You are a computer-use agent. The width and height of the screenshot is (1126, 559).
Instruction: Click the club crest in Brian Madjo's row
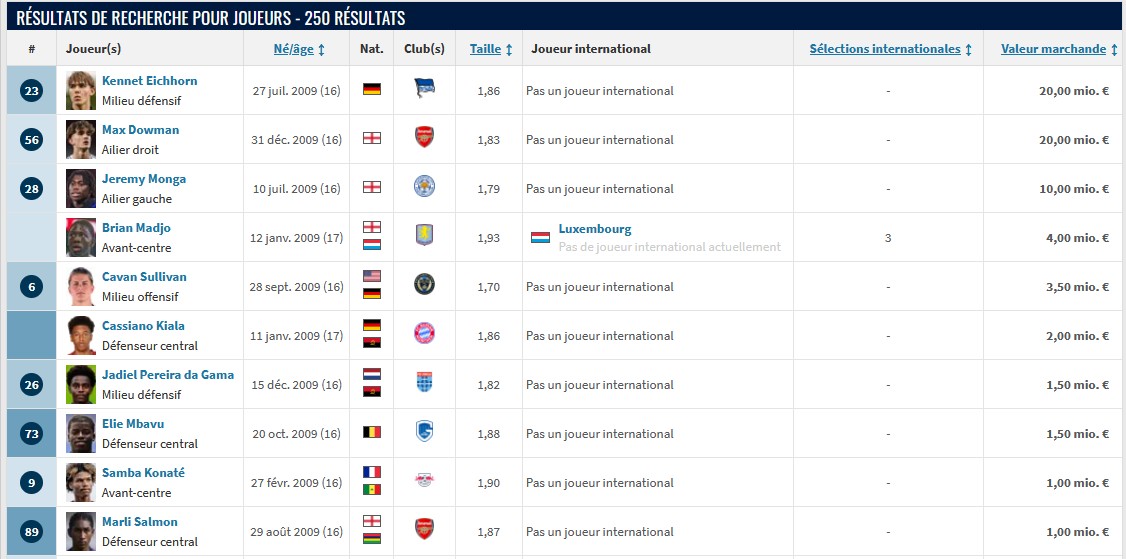click(424, 237)
